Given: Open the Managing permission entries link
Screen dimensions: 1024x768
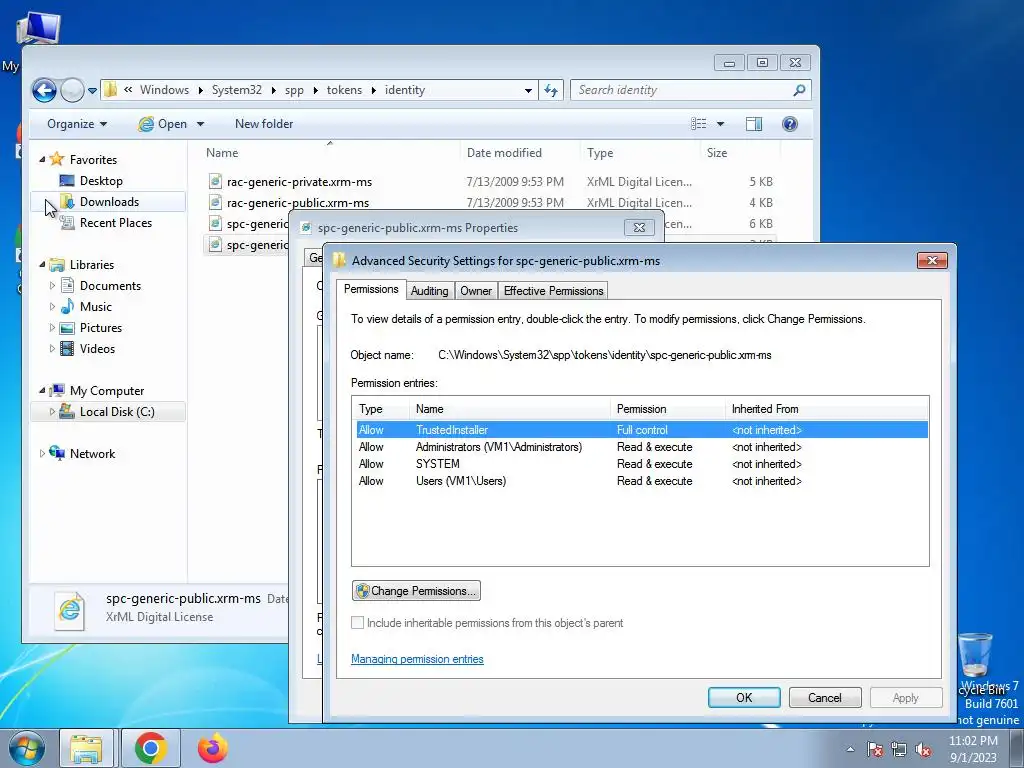Looking at the screenshot, I should coord(417,660).
